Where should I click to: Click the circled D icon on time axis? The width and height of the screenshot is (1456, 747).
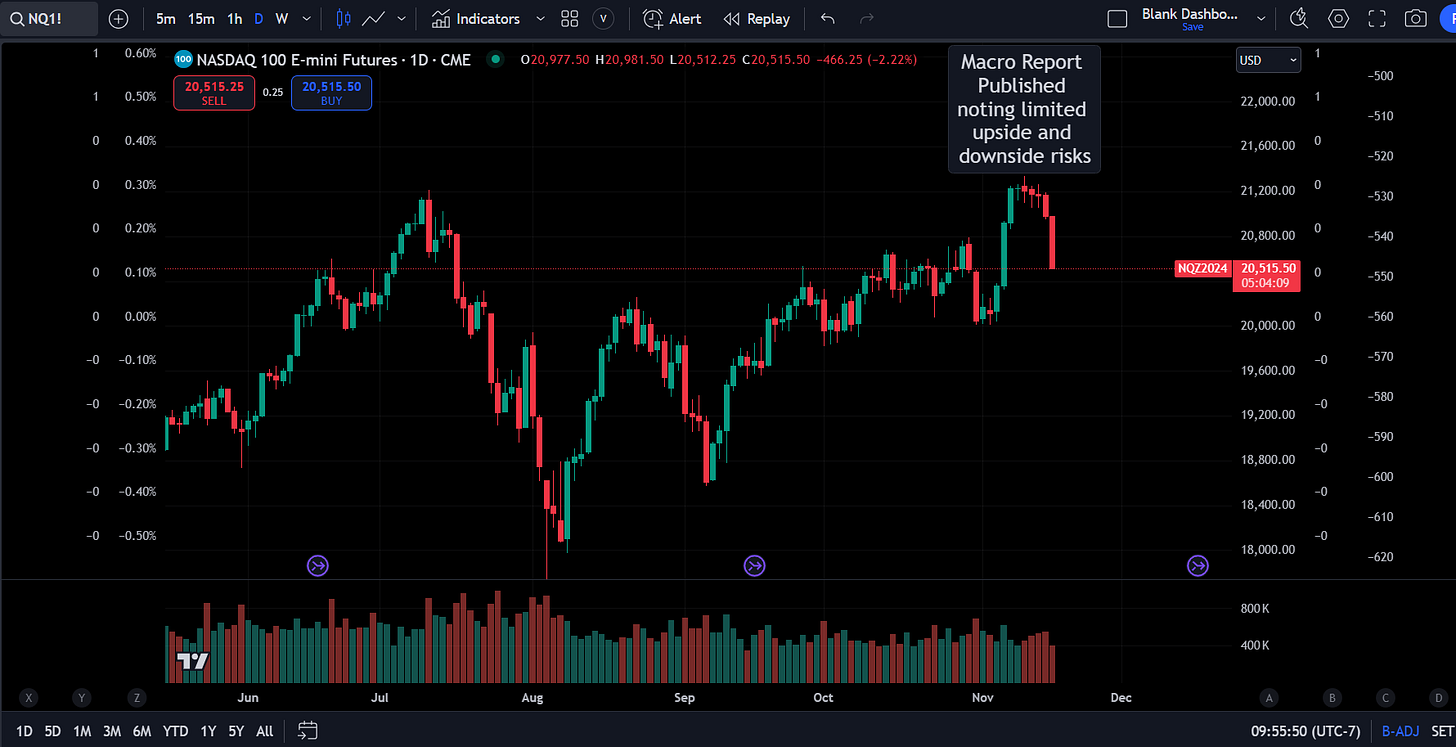coord(1439,697)
